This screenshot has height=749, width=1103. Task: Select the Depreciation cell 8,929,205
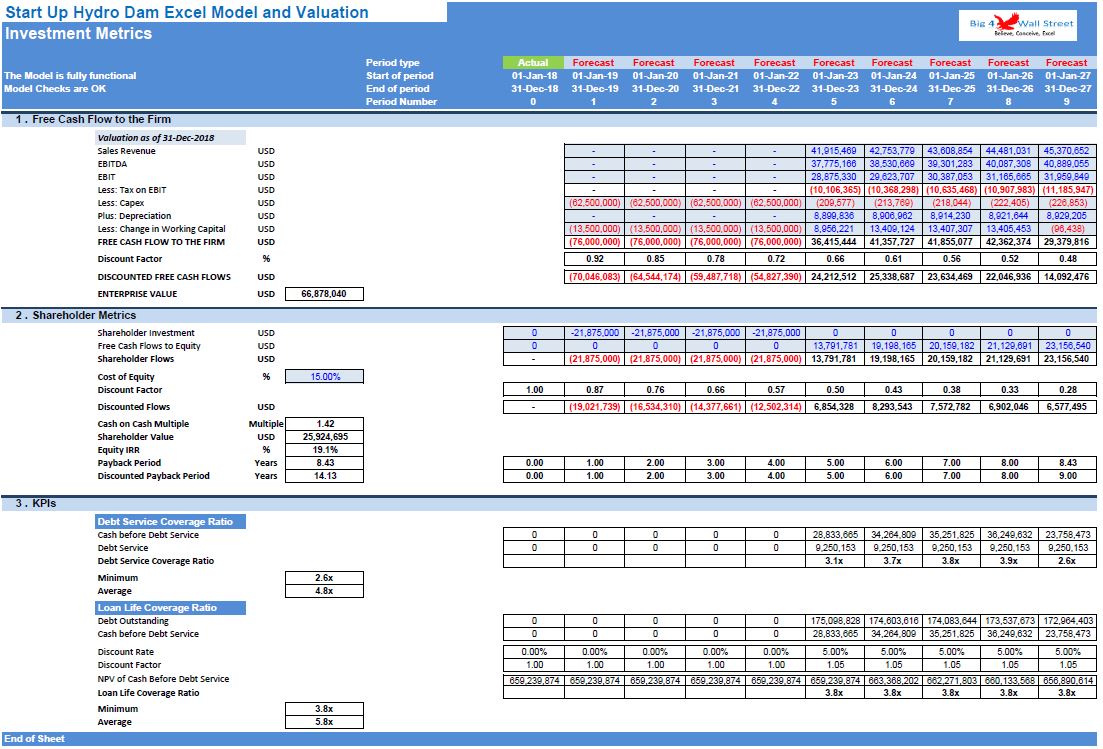1067,216
